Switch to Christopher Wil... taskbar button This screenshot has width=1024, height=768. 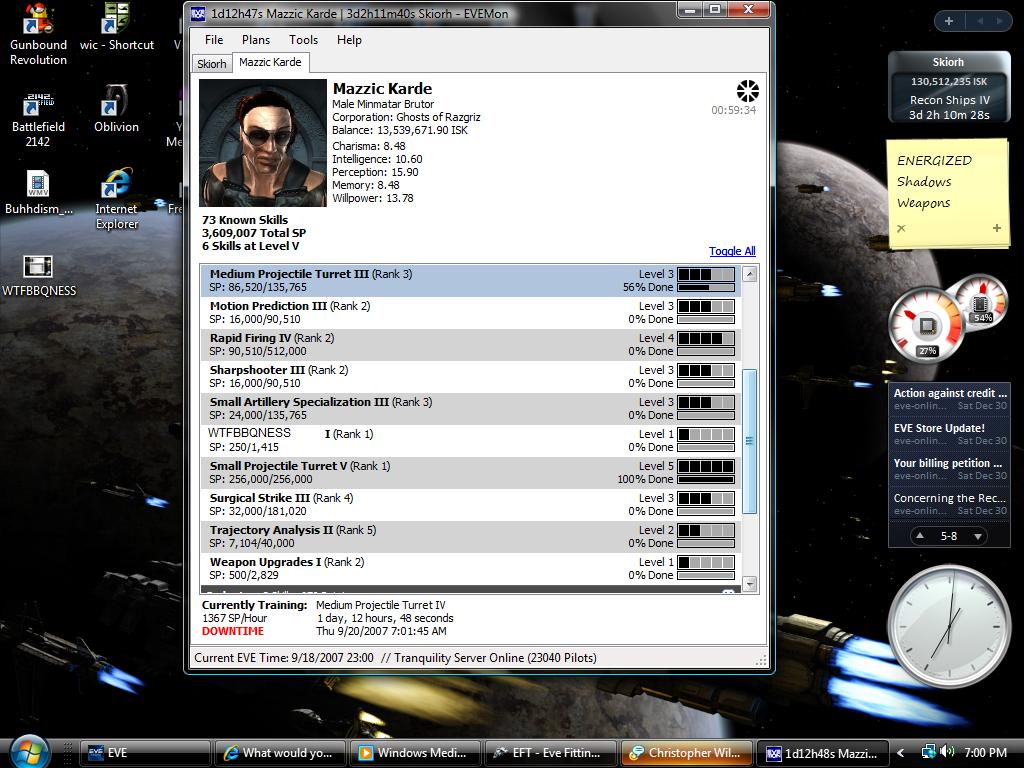pos(686,753)
